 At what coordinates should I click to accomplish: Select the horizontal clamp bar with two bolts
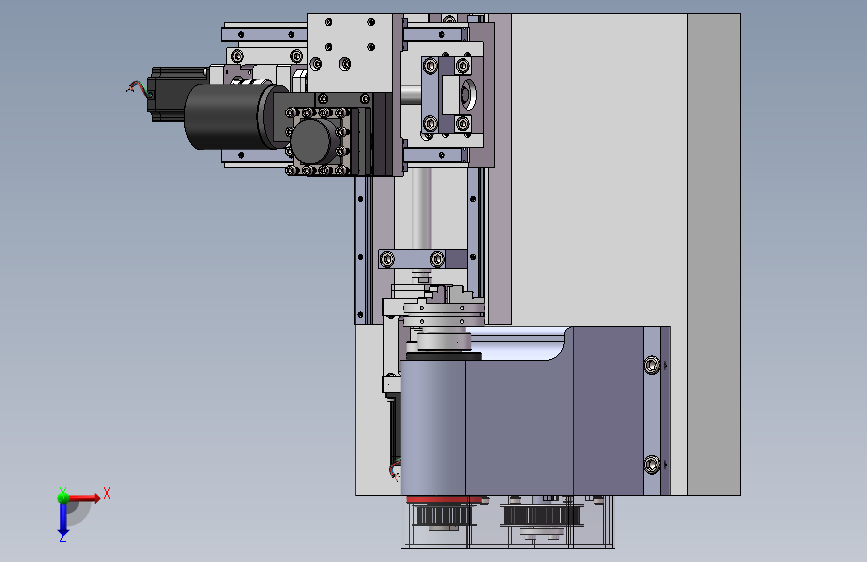[423, 258]
